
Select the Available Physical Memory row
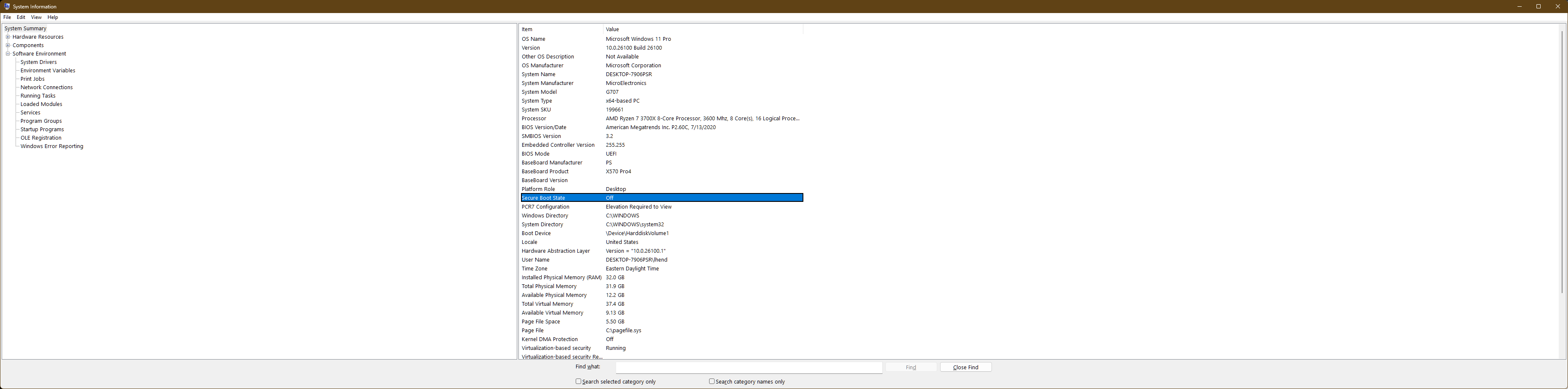pos(662,295)
